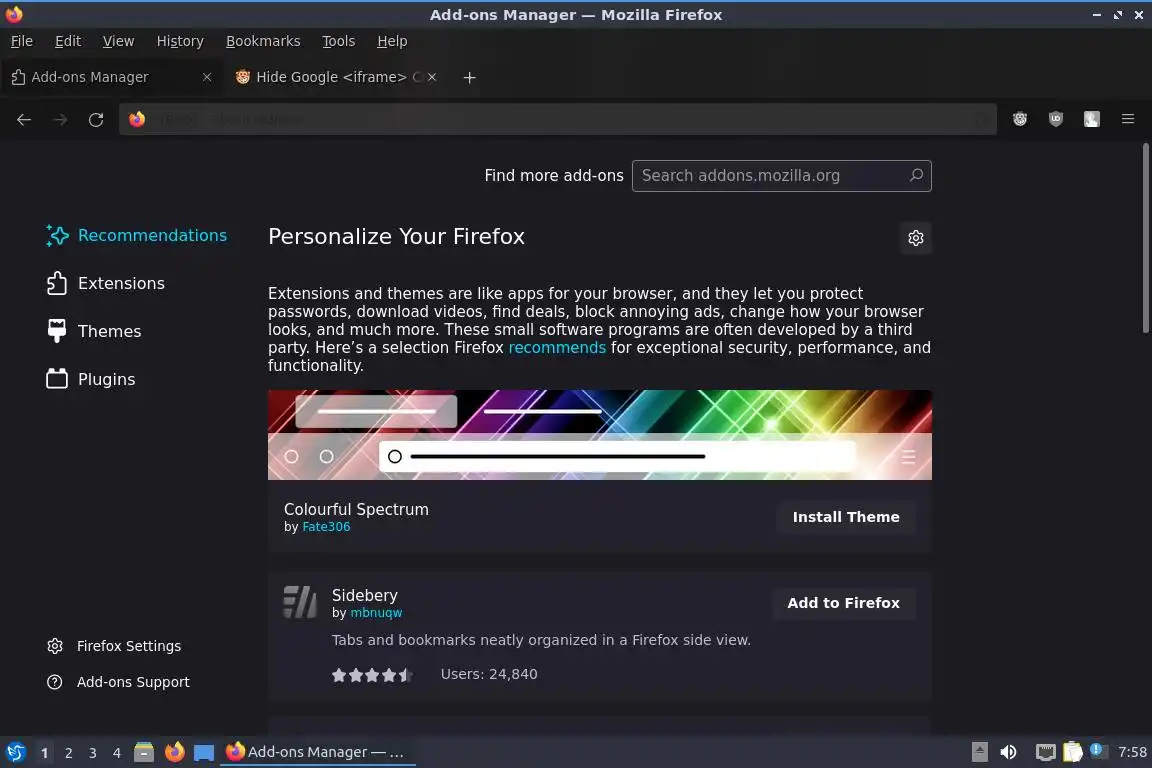Switch to workspace 4 in the taskbar
Screen dimensions: 1152x768
pos(117,753)
